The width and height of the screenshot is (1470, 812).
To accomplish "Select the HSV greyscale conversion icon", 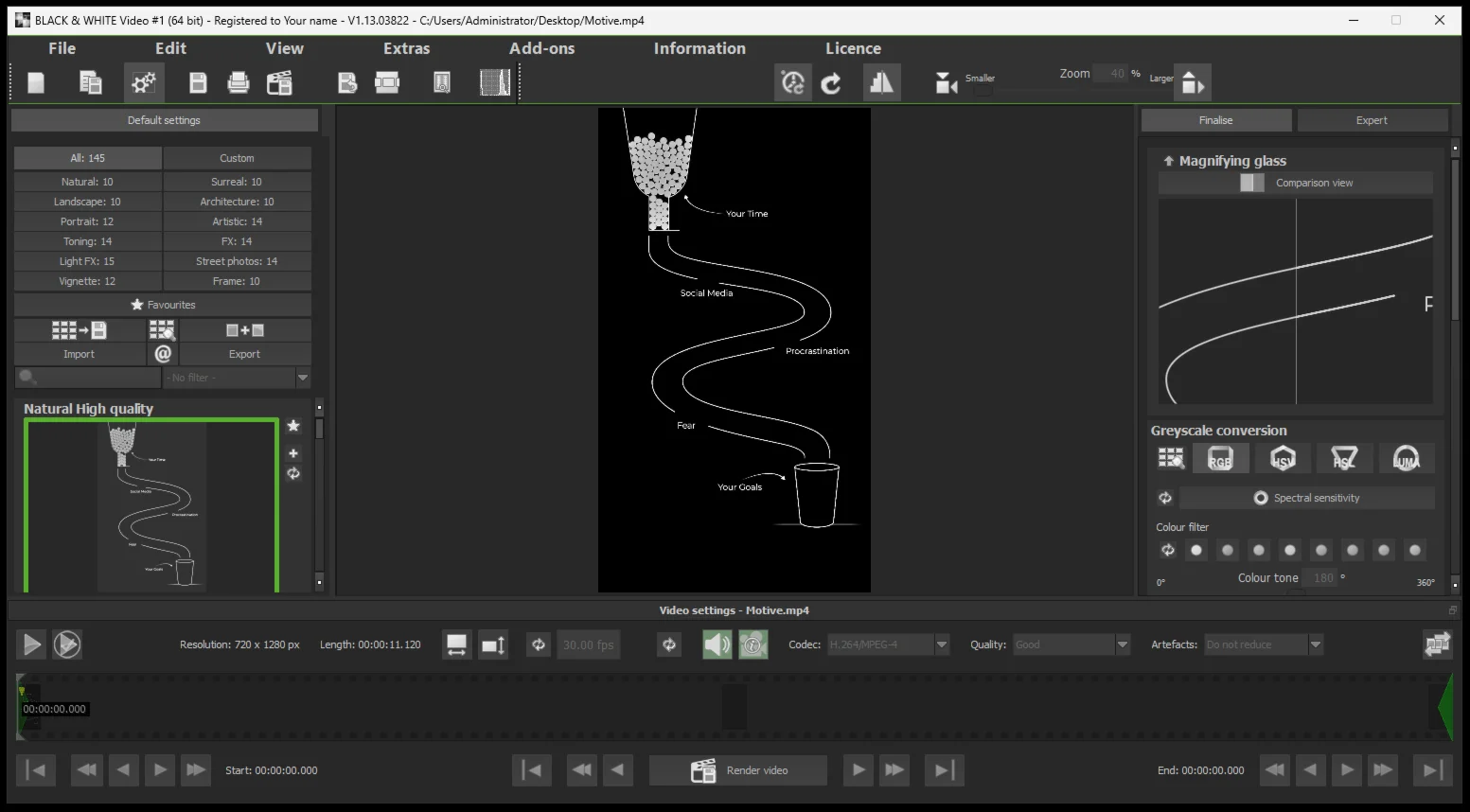I will [x=1282, y=459].
